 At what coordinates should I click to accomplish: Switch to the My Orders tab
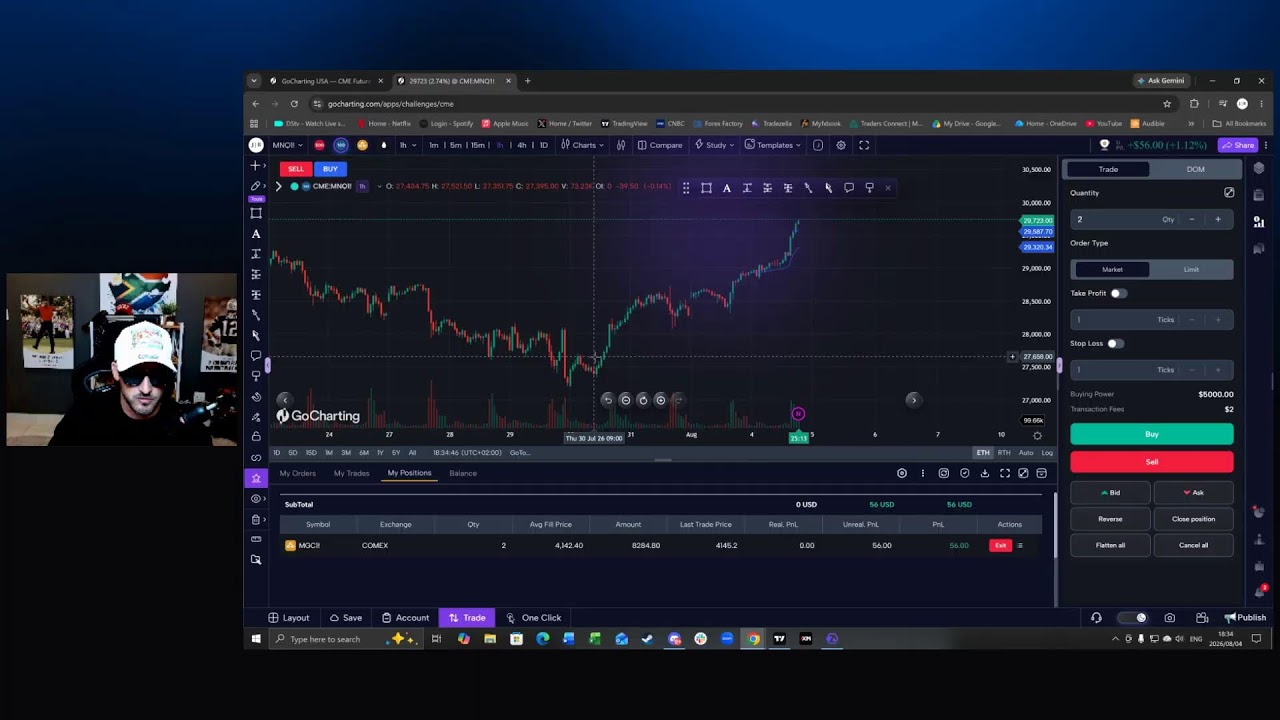coord(298,473)
